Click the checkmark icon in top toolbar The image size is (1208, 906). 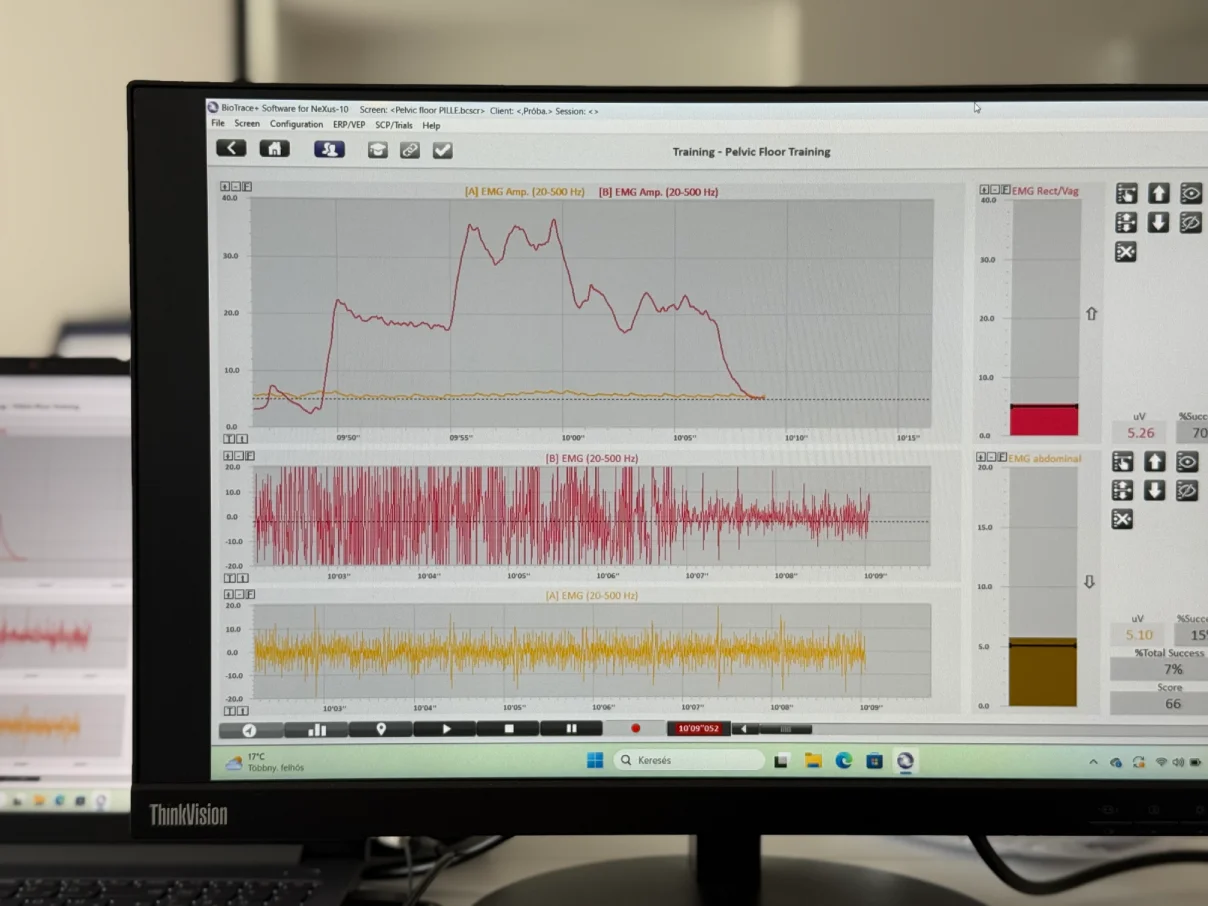pos(442,150)
